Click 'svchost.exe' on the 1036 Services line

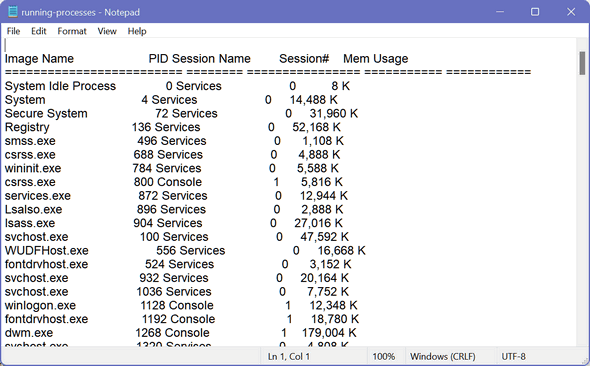pos(36,292)
